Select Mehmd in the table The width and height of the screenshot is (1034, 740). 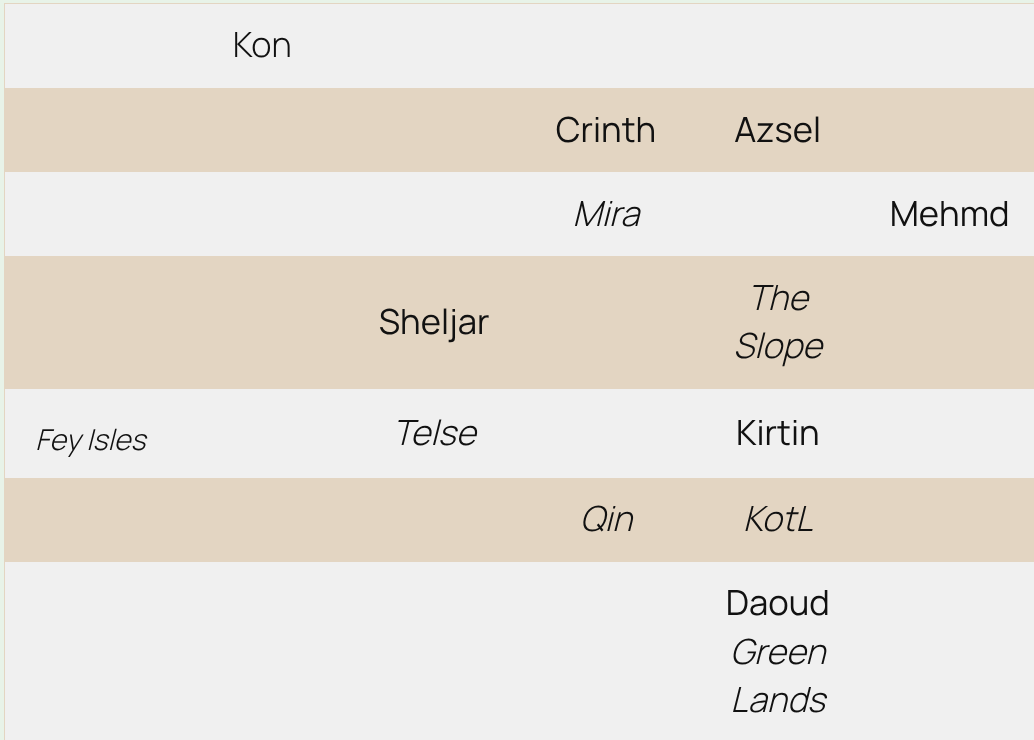[948, 214]
